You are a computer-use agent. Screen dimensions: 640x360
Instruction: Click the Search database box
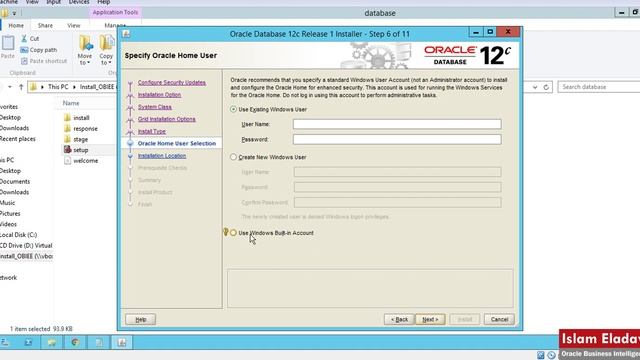[598, 87]
